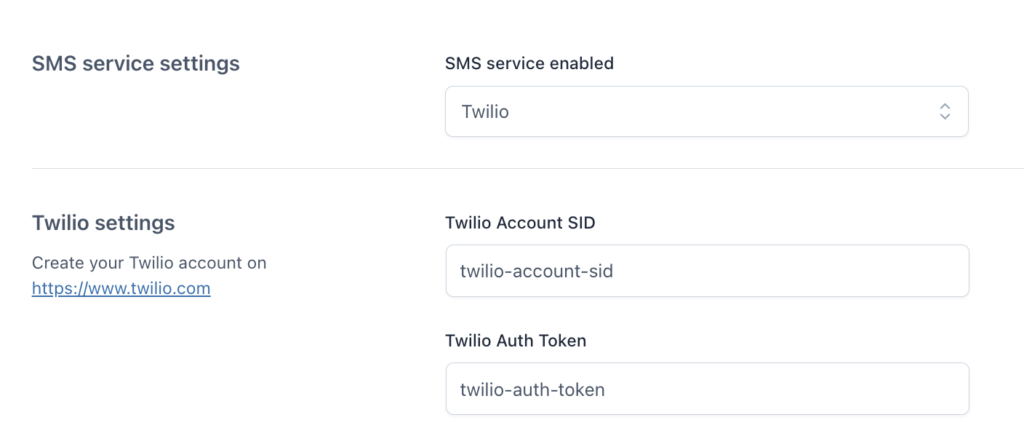1024x444 pixels.
Task: Expand the SMS provider combo box arrows
Action: 944,111
